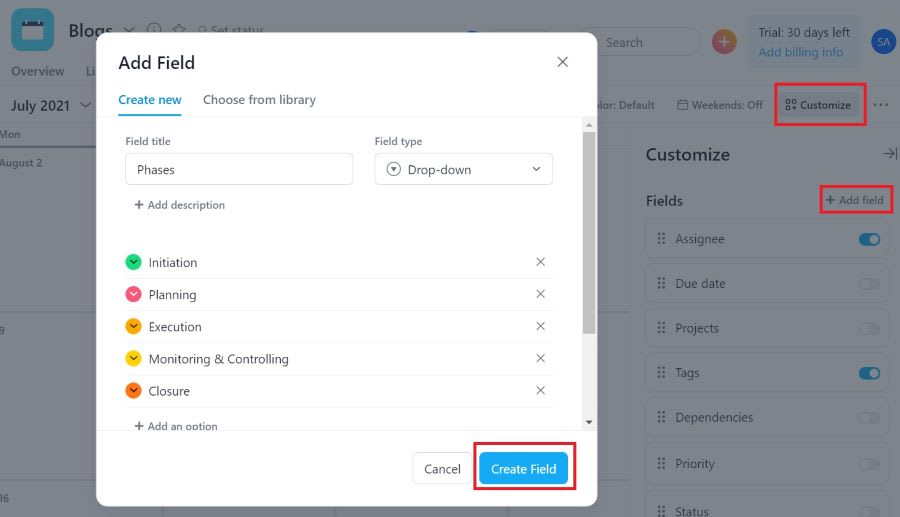Remove the Execution option
The image size is (900, 517).
coord(540,326)
